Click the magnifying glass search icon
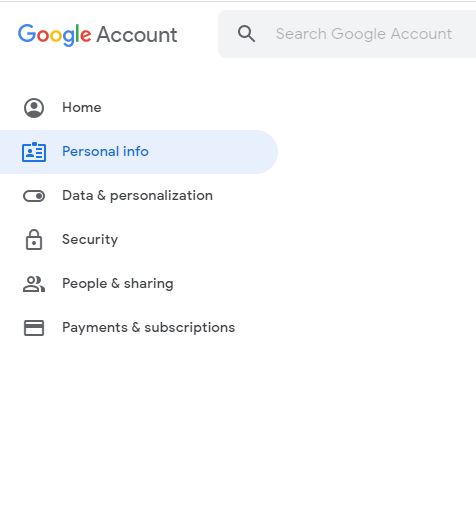Viewport: 476px width, 521px height. click(x=246, y=34)
